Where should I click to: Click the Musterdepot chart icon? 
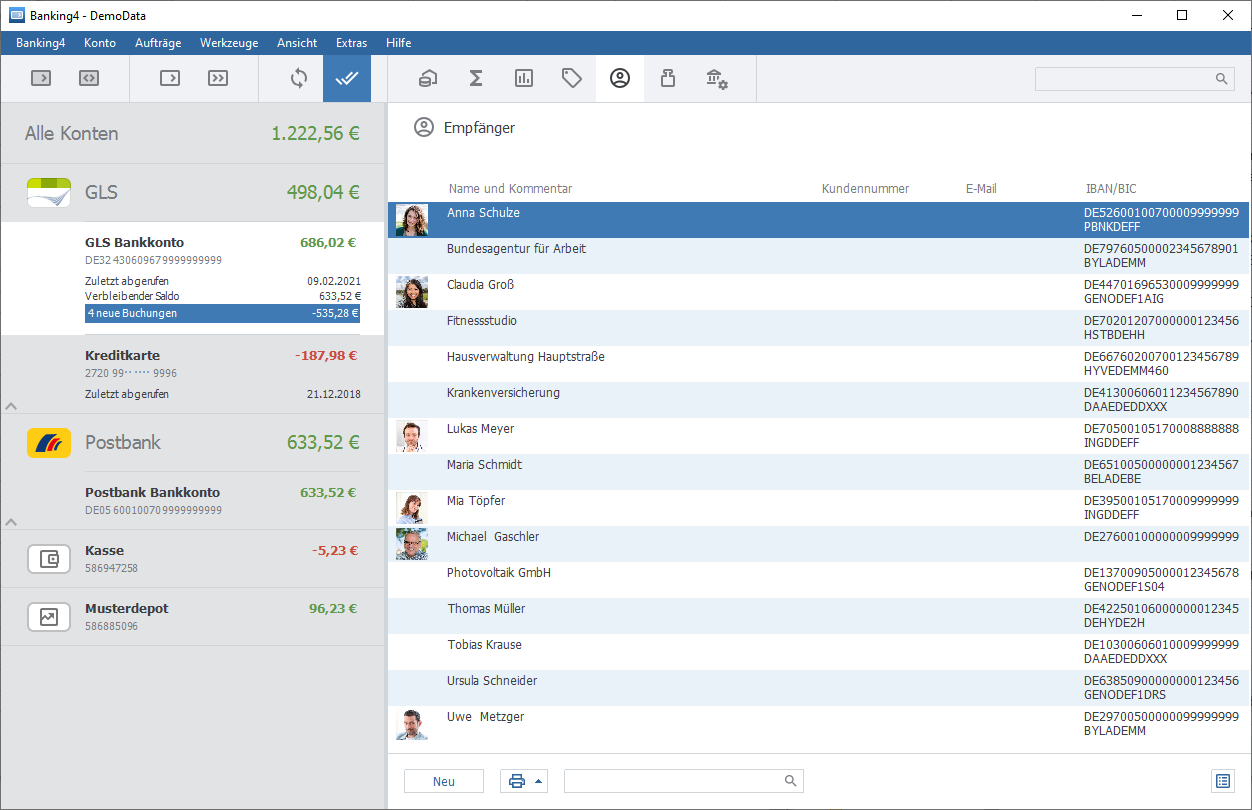pos(49,617)
